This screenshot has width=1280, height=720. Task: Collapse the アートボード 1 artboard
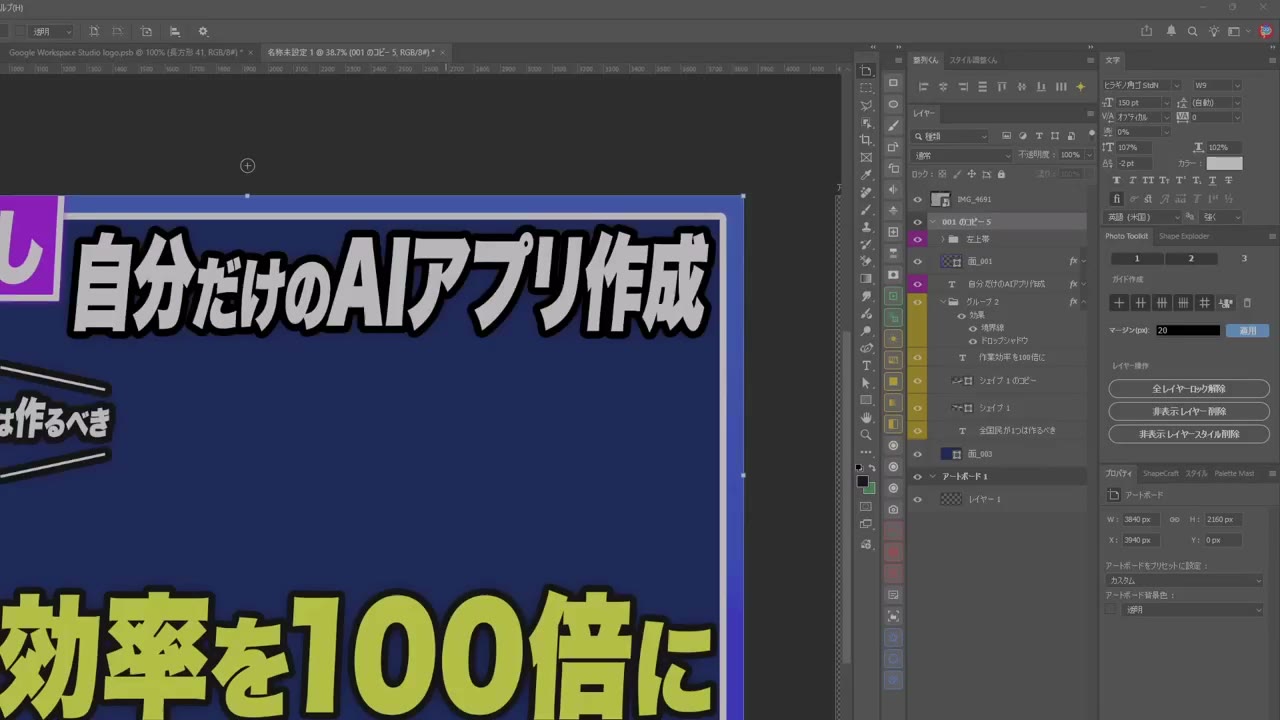933,477
